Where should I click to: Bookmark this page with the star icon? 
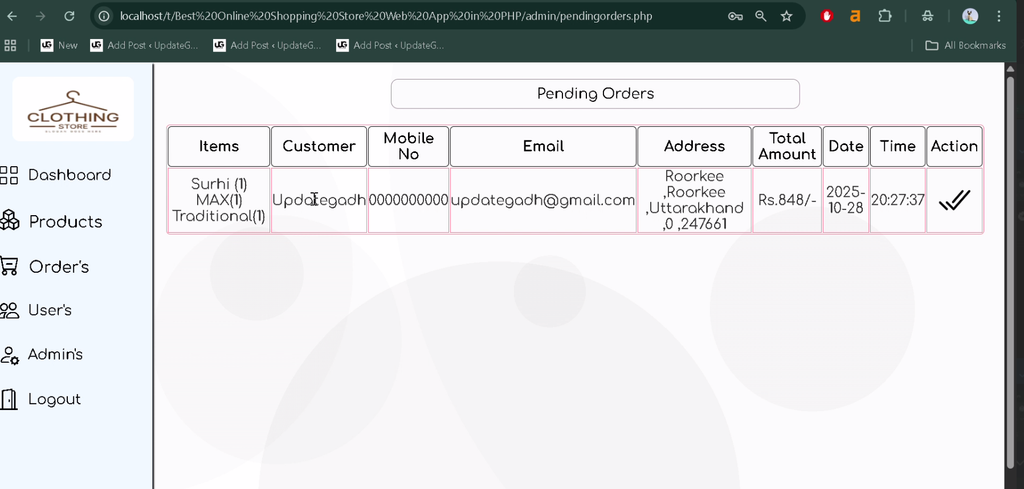(786, 16)
